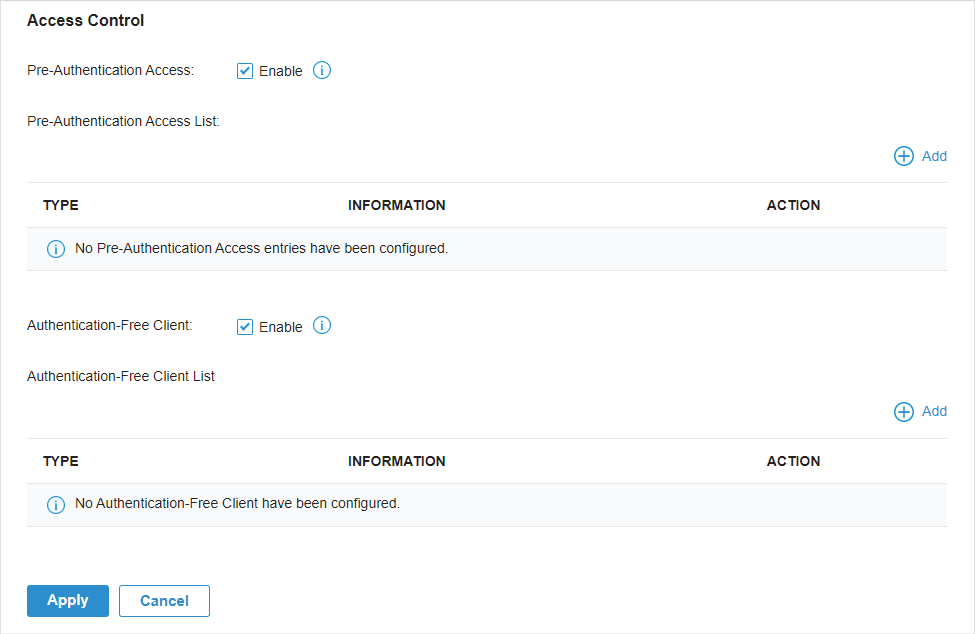This screenshot has height=634, width=975.
Task: Click info icon beside Authentication-Free Client Enable
Action: click(321, 325)
